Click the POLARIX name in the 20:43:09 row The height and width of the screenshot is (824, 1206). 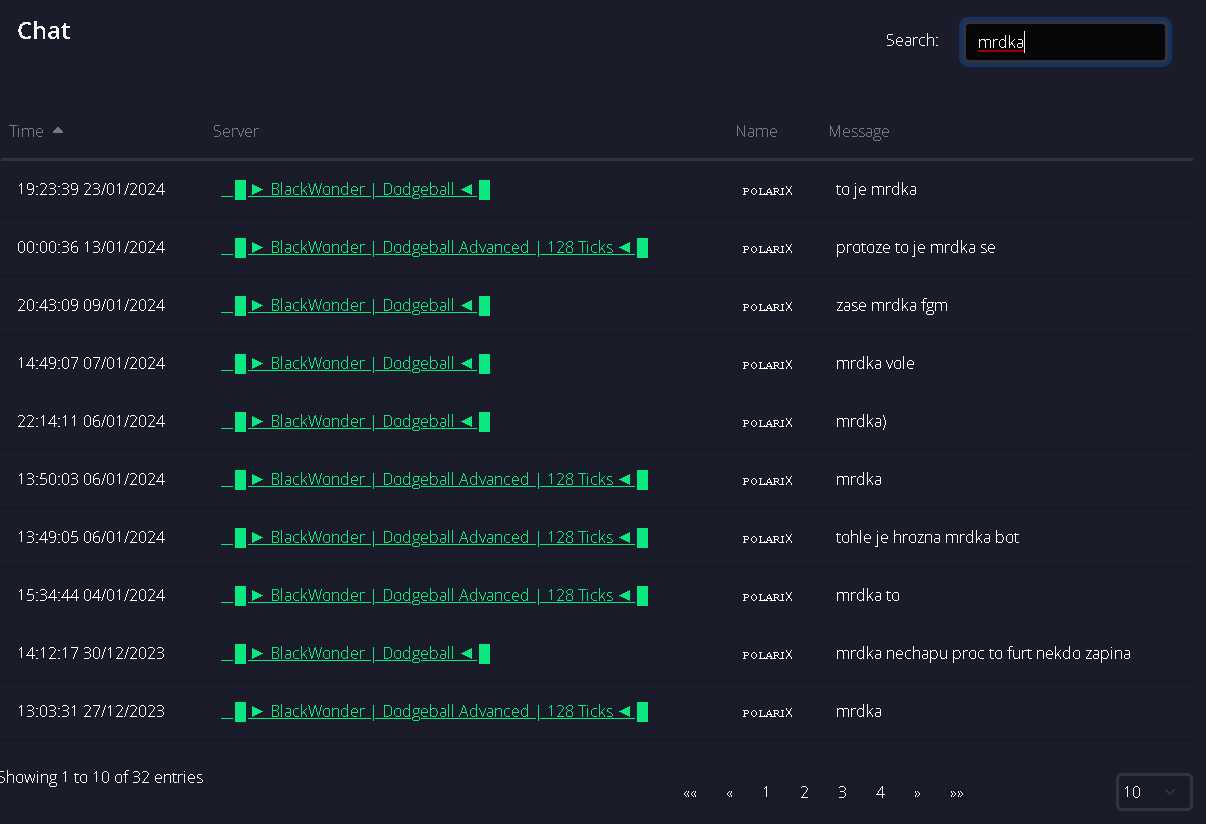(768, 307)
